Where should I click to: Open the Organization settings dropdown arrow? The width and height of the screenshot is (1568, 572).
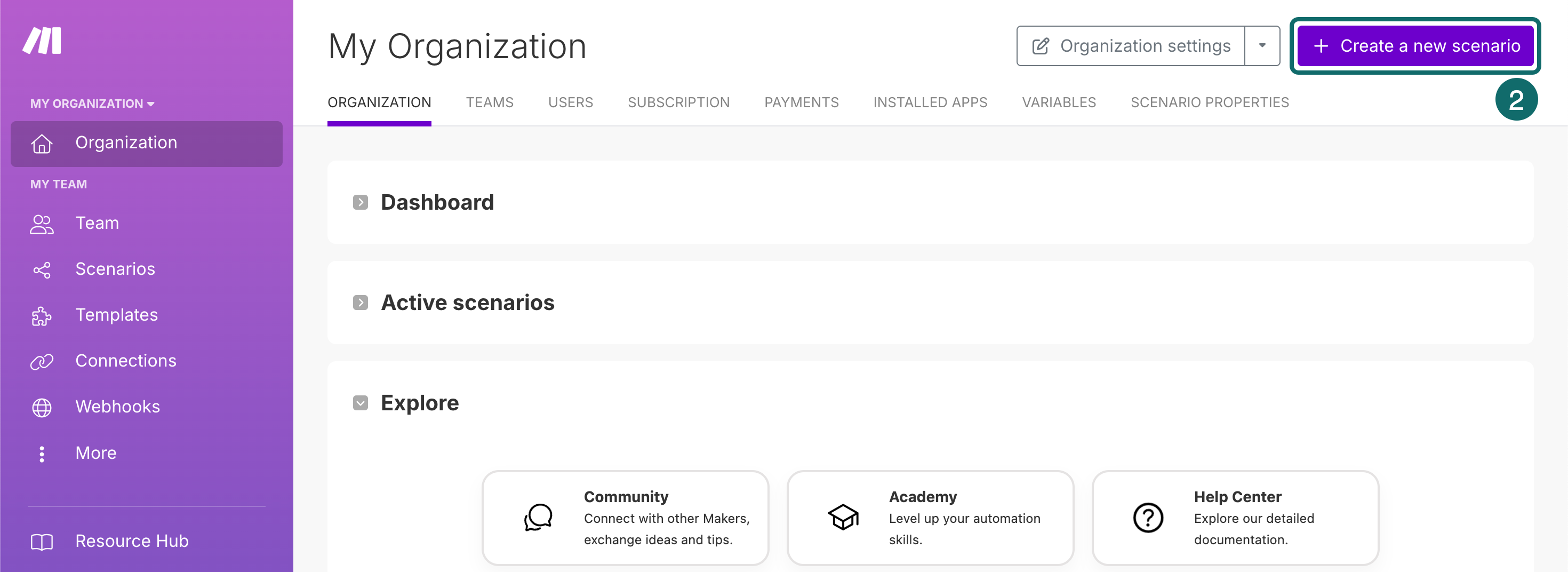1262,46
